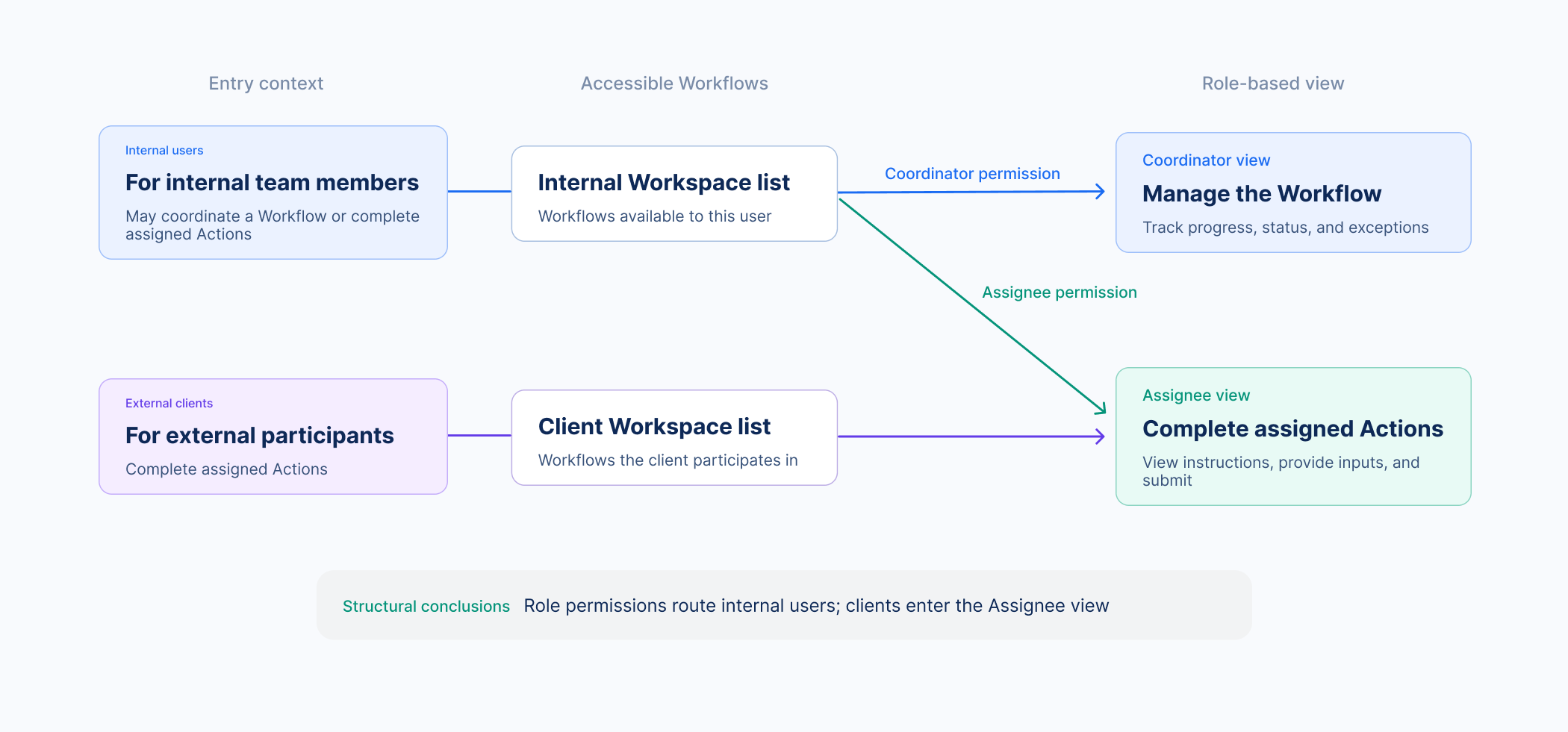
Task: Click the 'Coordinator permission' arrow label
Action: coord(972,174)
